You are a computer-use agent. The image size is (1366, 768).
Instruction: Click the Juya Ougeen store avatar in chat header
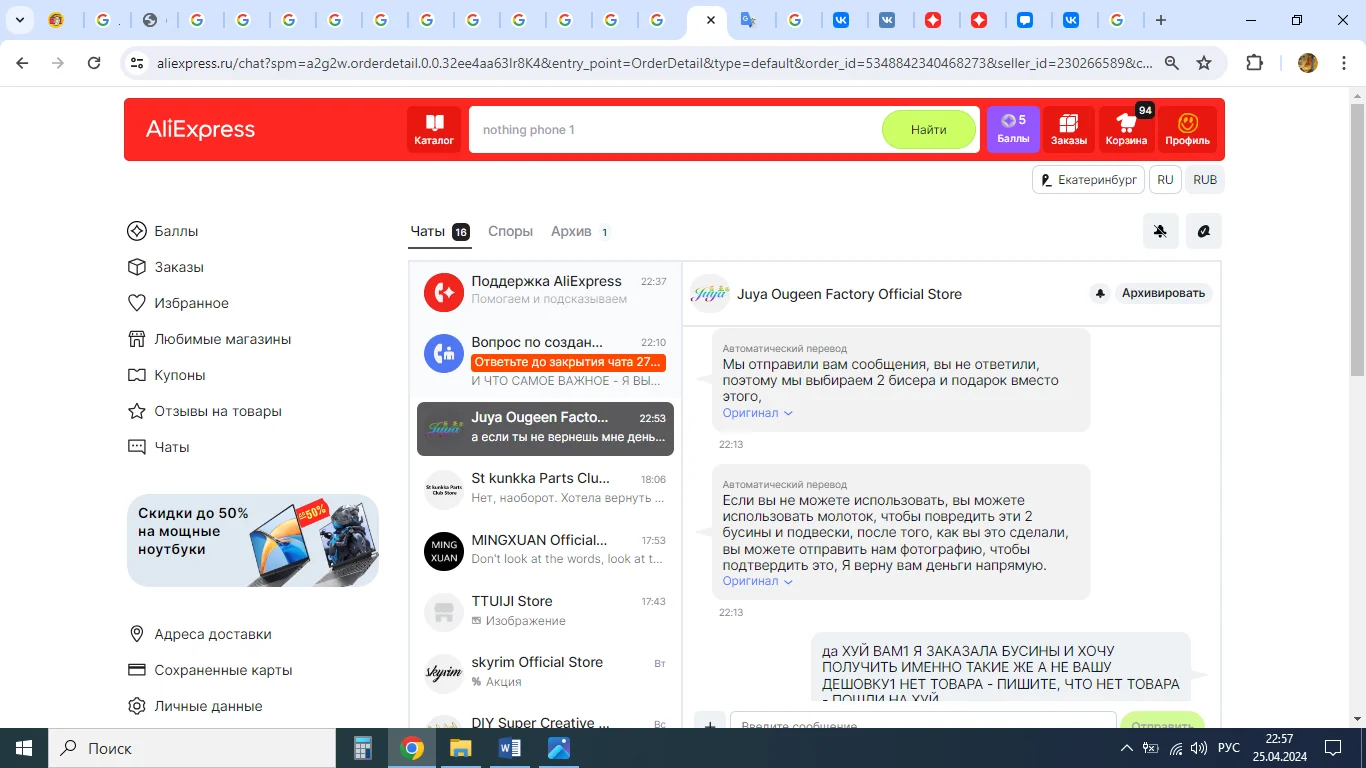click(x=710, y=294)
